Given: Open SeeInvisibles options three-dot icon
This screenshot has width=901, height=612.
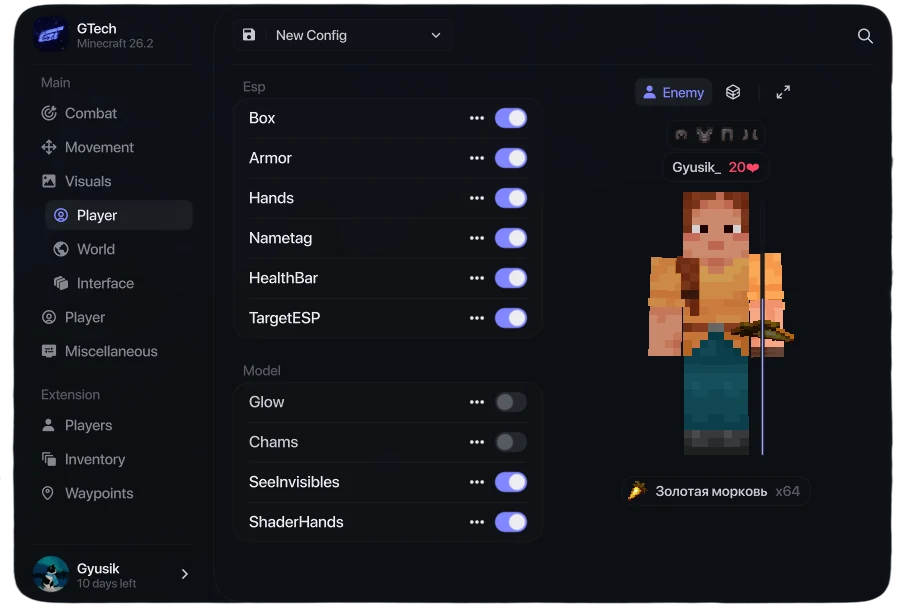Looking at the screenshot, I should tap(477, 482).
